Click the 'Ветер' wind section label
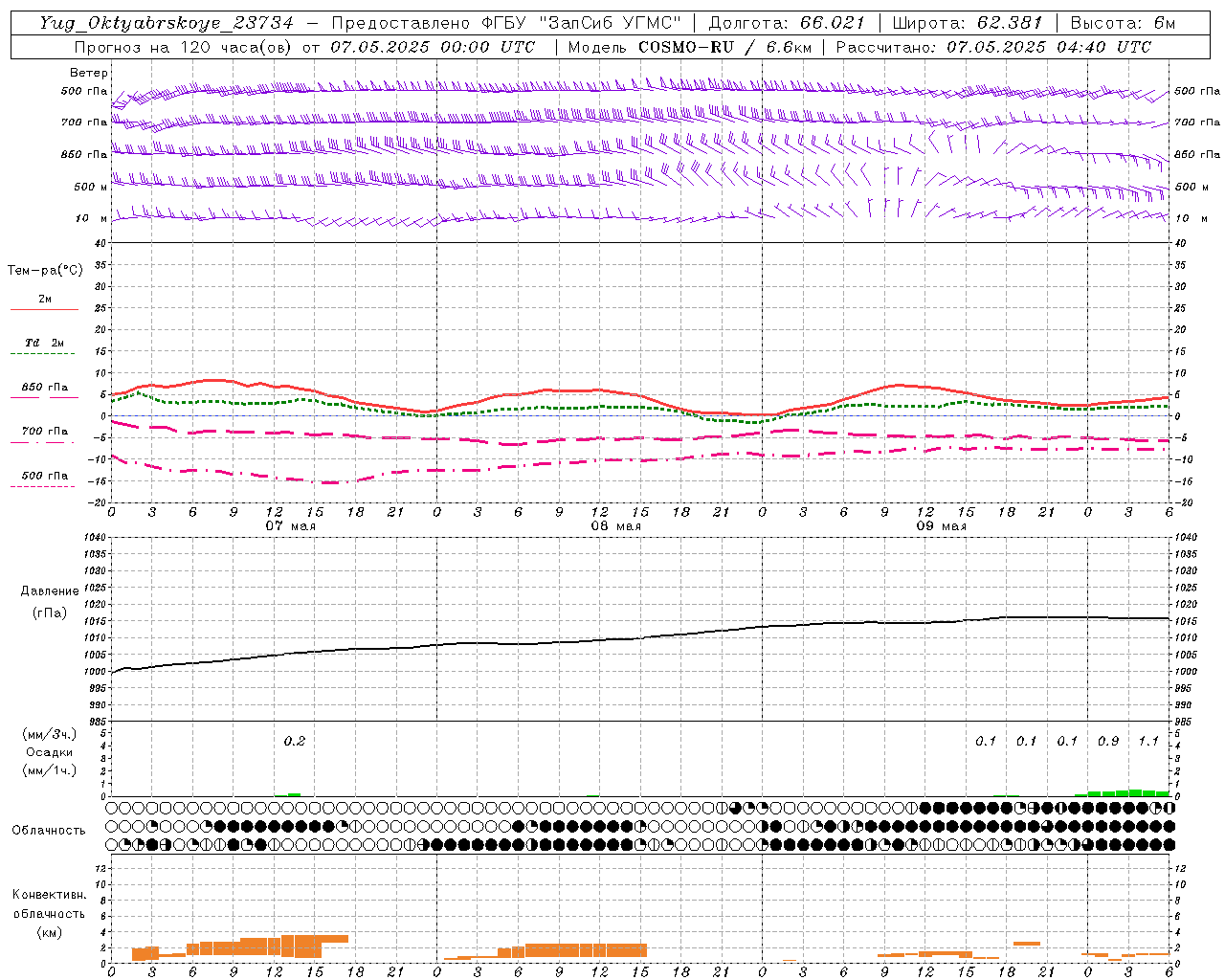Screen dimensions: 1225x980 88,73
